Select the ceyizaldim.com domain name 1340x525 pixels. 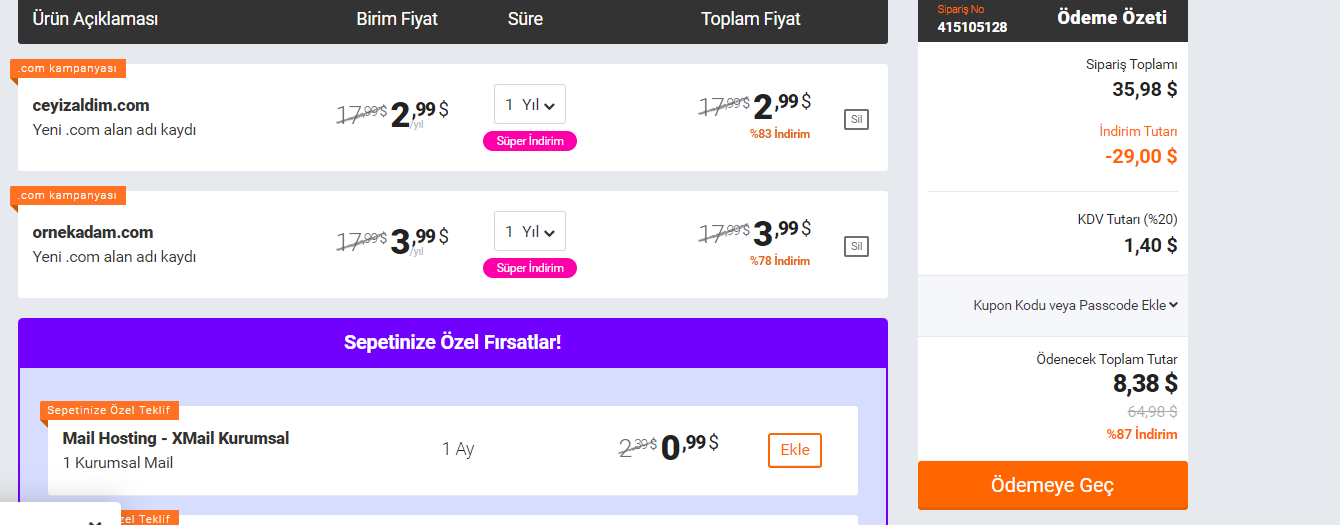[91, 106]
